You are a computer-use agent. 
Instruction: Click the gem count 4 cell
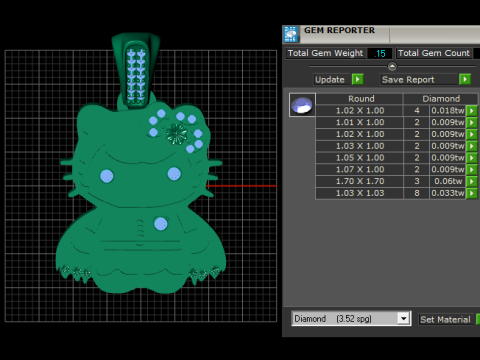coord(417,111)
